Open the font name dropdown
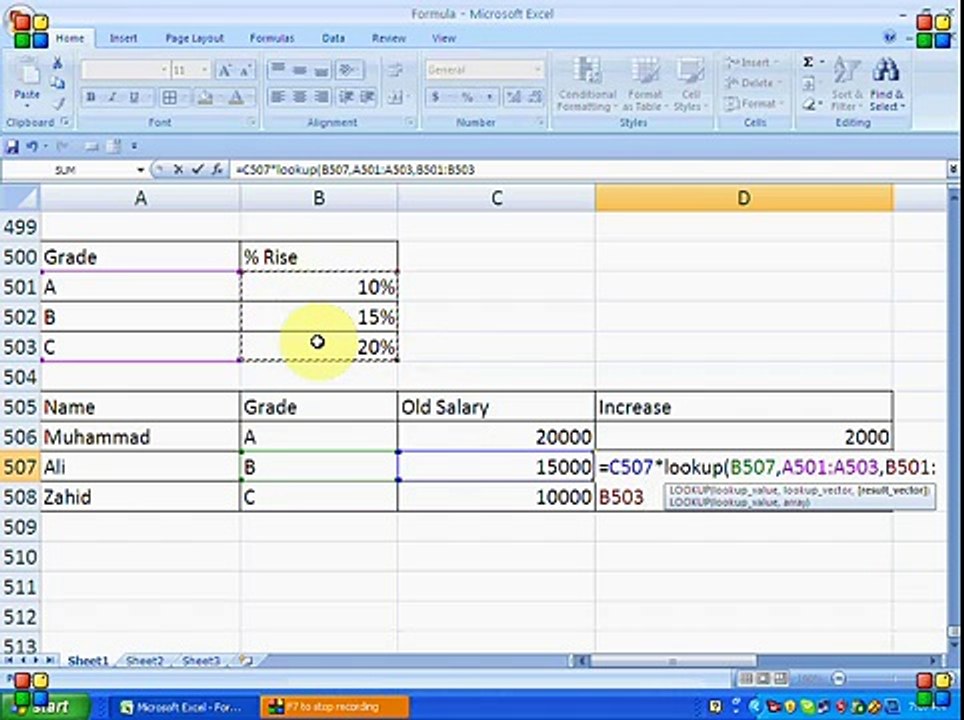The height and width of the screenshot is (720, 964). [164, 71]
